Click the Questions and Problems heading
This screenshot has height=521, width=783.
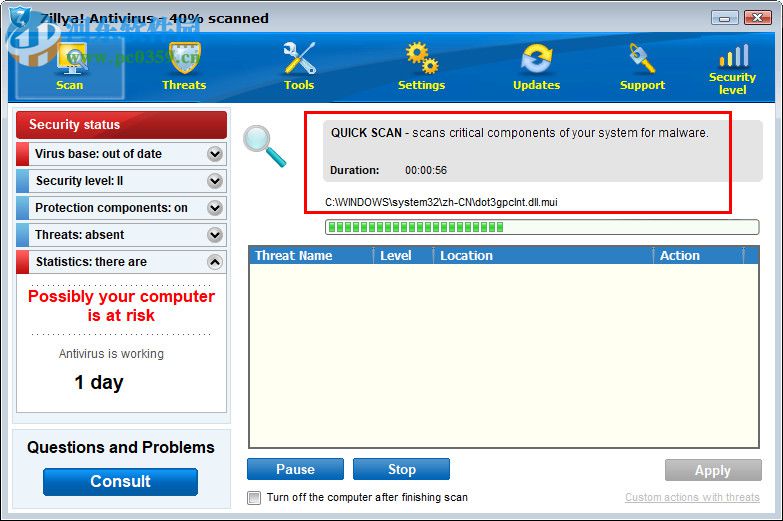[x=121, y=447]
